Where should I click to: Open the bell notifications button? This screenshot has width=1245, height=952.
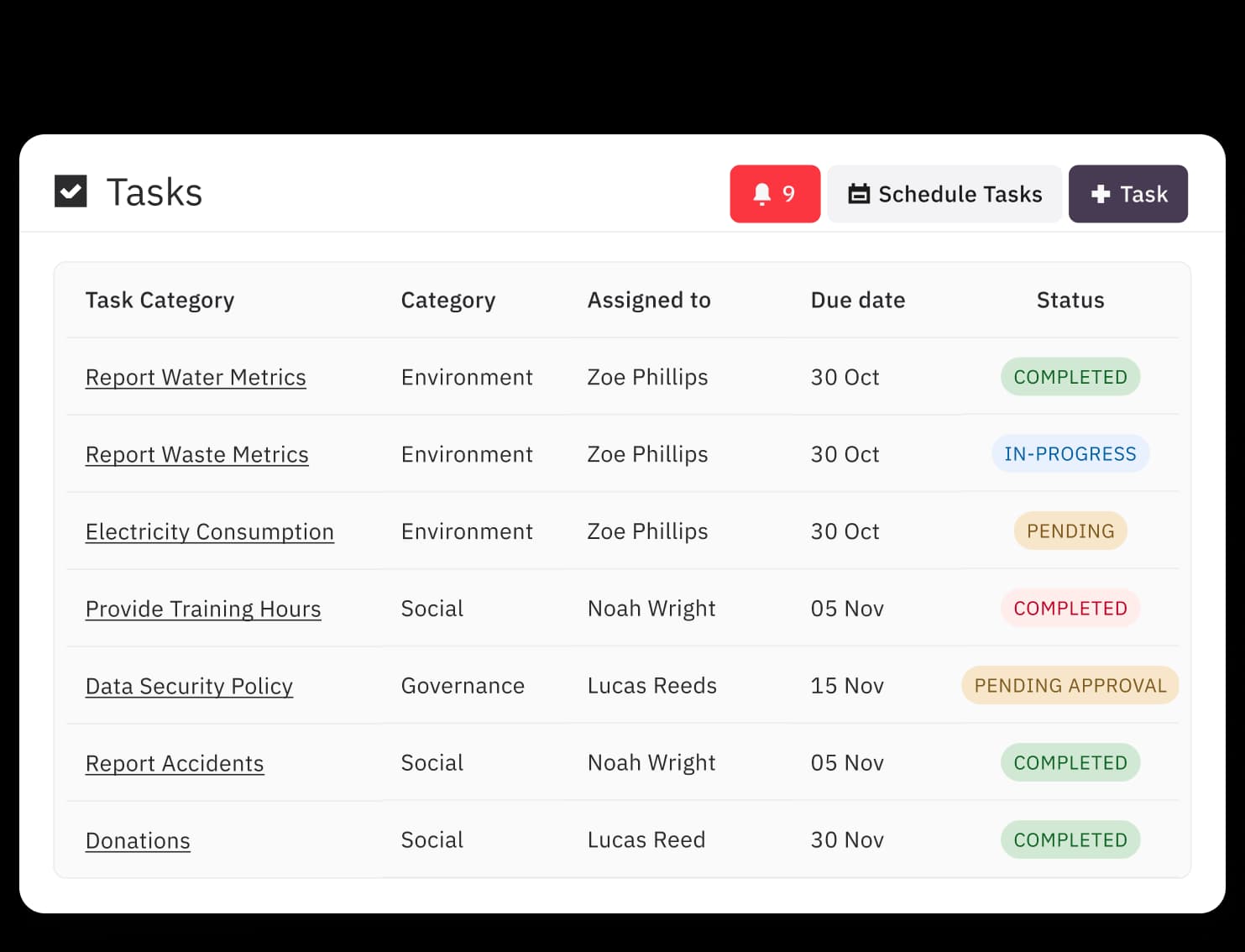tap(774, 194)
